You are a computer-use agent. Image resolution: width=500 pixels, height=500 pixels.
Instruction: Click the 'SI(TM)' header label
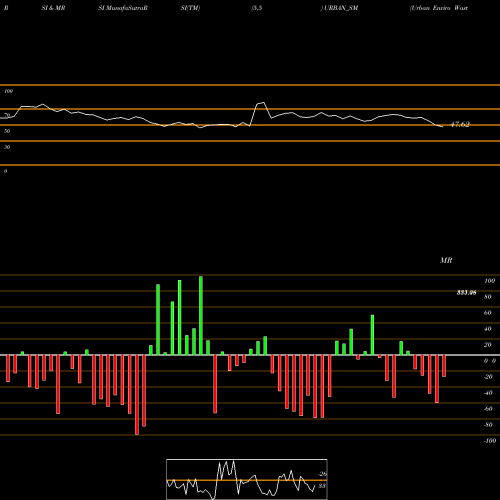(190, 8)
